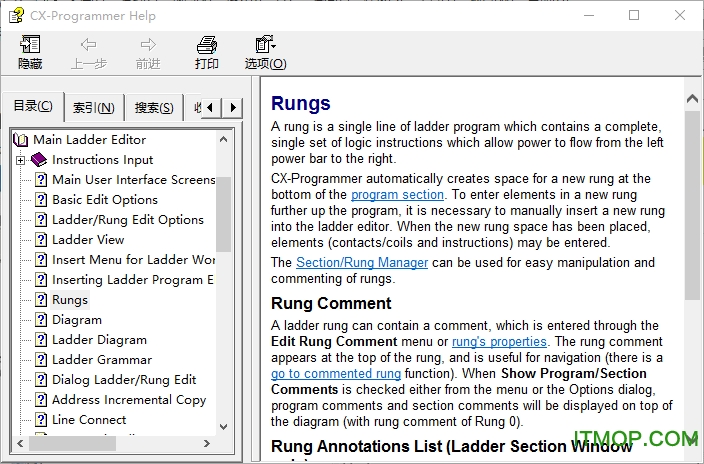The image size is (704, 464).
Task: Select Basic Edit Options topic
Action: coord(105,200)
